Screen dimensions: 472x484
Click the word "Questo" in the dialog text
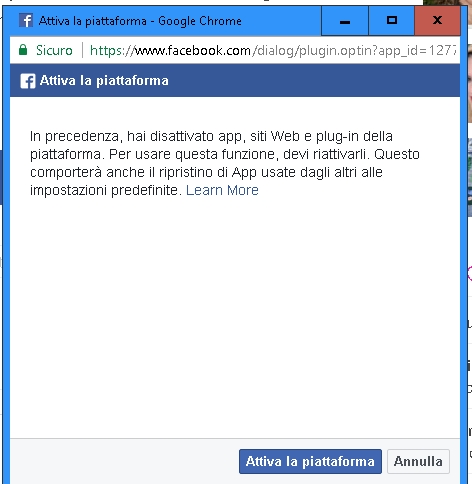click(x=397, y=154)
